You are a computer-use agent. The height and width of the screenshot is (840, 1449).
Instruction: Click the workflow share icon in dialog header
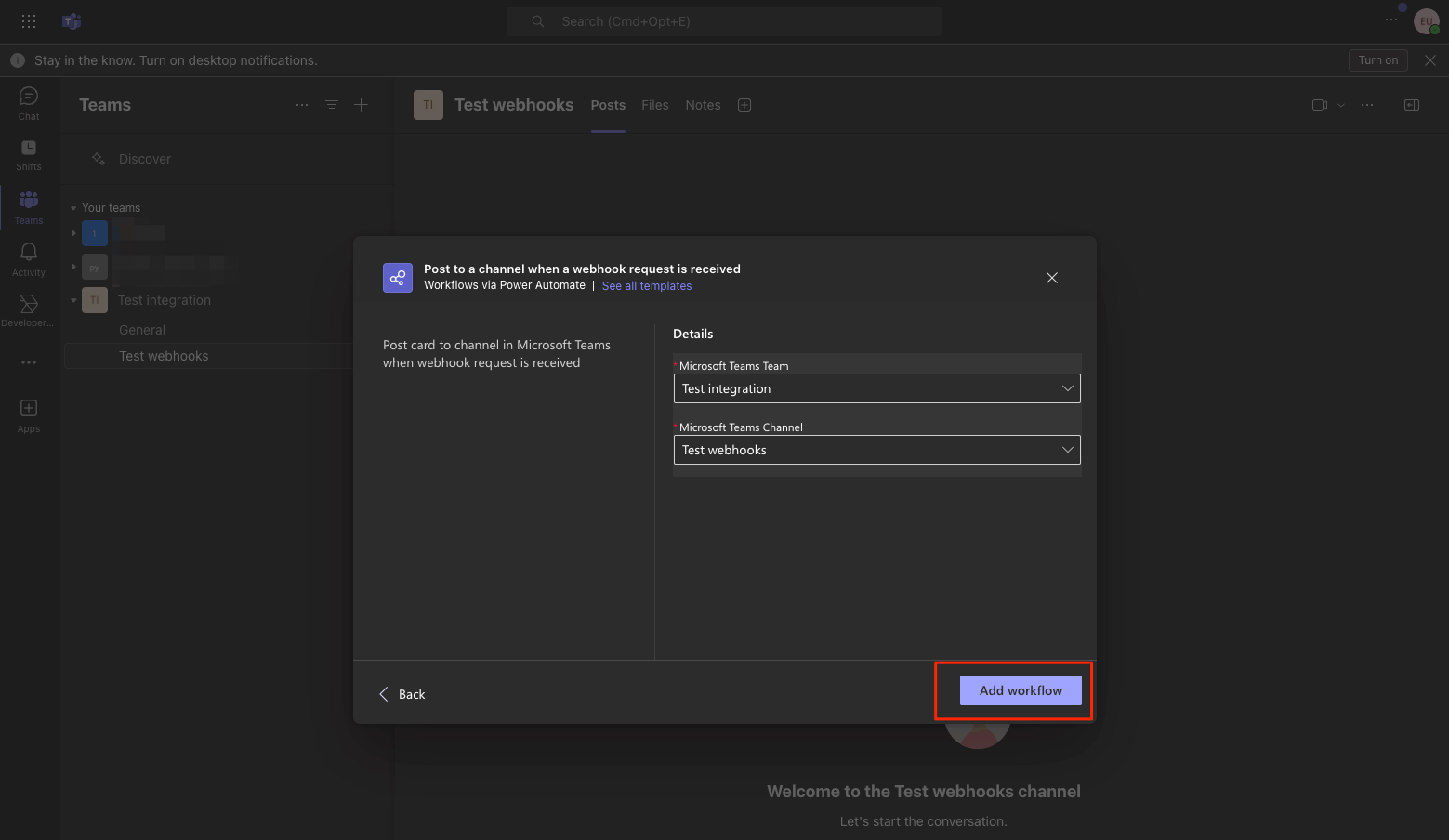coord(398,278)
